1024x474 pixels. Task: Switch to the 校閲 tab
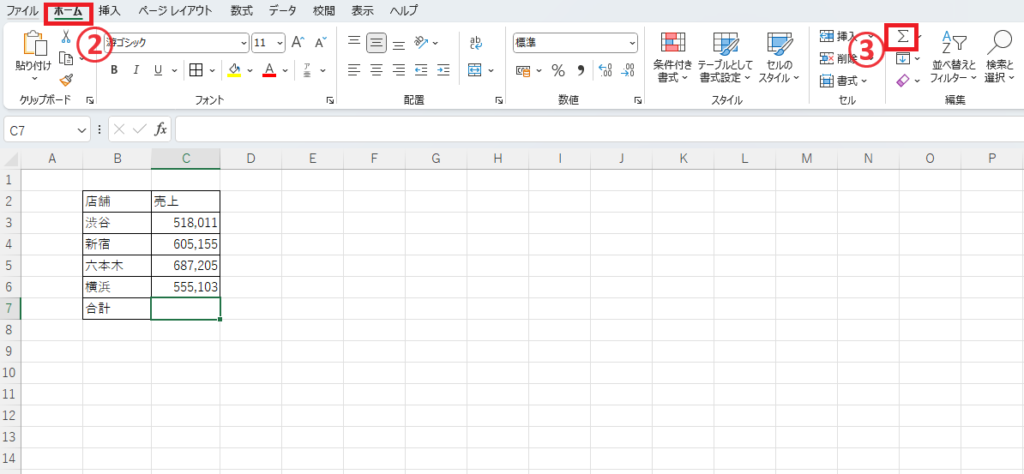(x=324, y=10)
